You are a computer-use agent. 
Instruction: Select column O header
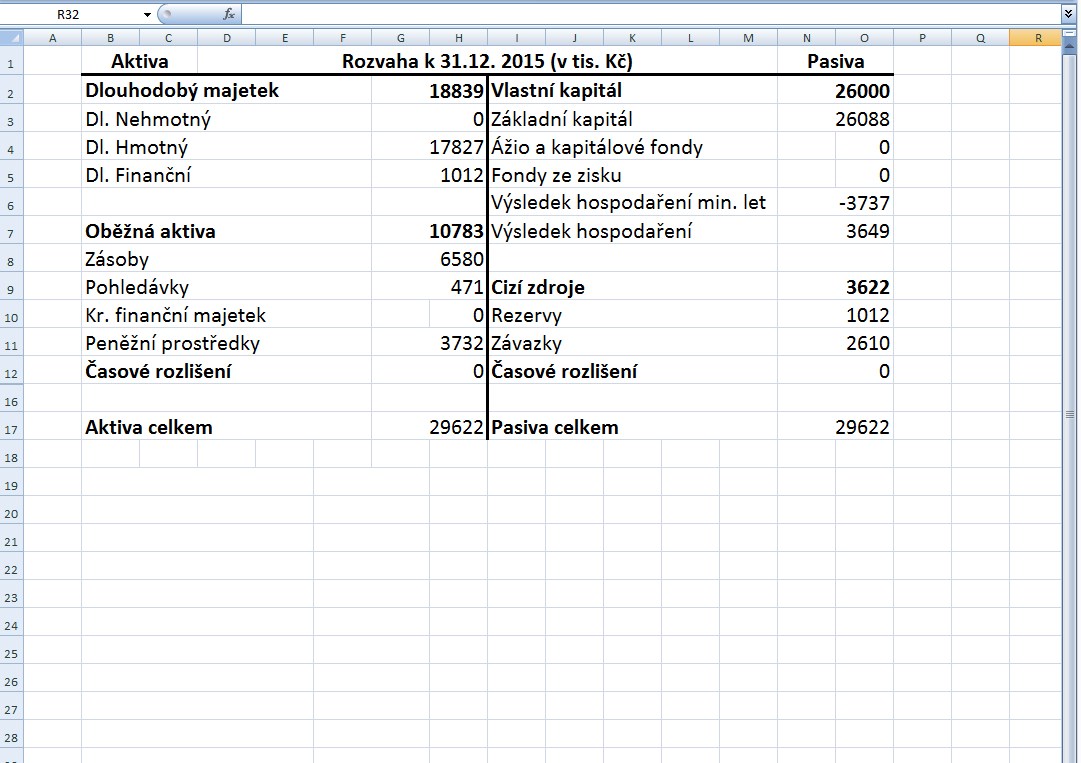click(865, 39)
